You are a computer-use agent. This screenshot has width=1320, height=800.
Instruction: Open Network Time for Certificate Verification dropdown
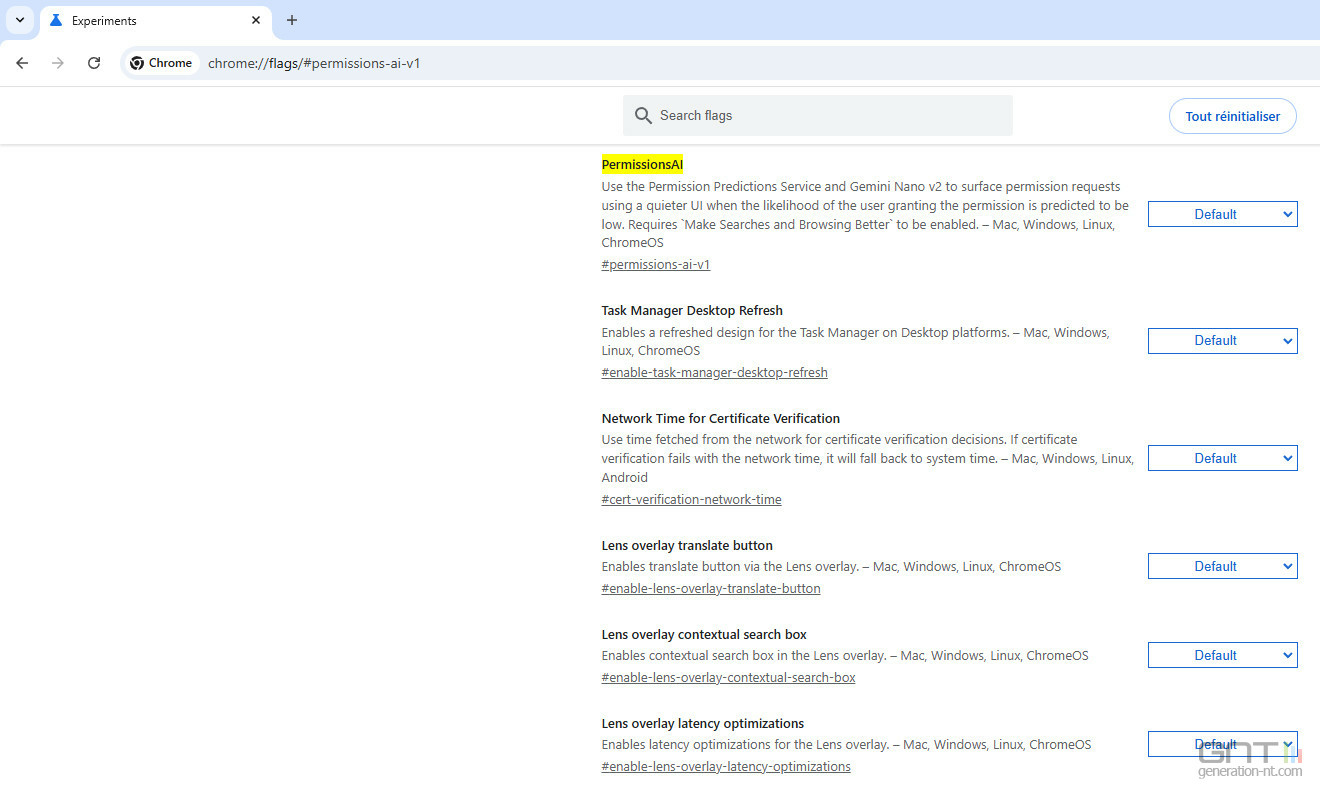[x=1222, y=458]
